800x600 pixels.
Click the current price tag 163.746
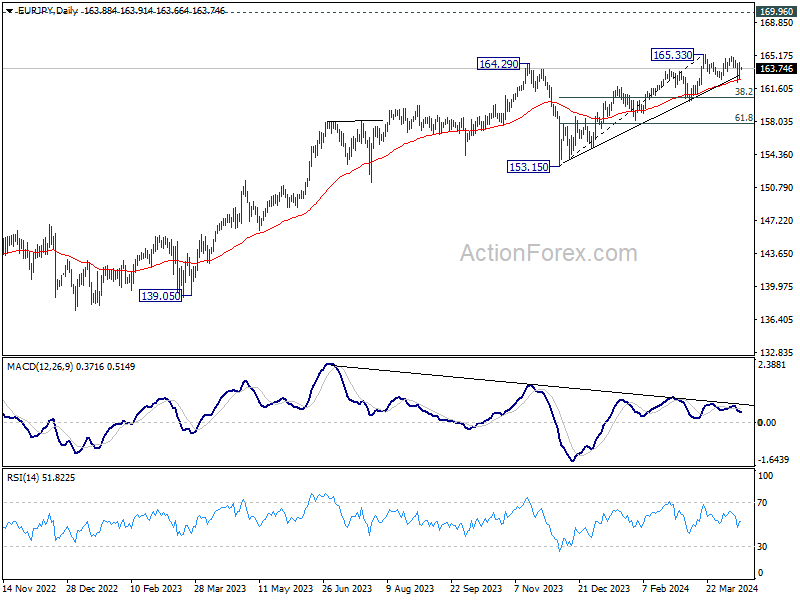coord(776,69)
